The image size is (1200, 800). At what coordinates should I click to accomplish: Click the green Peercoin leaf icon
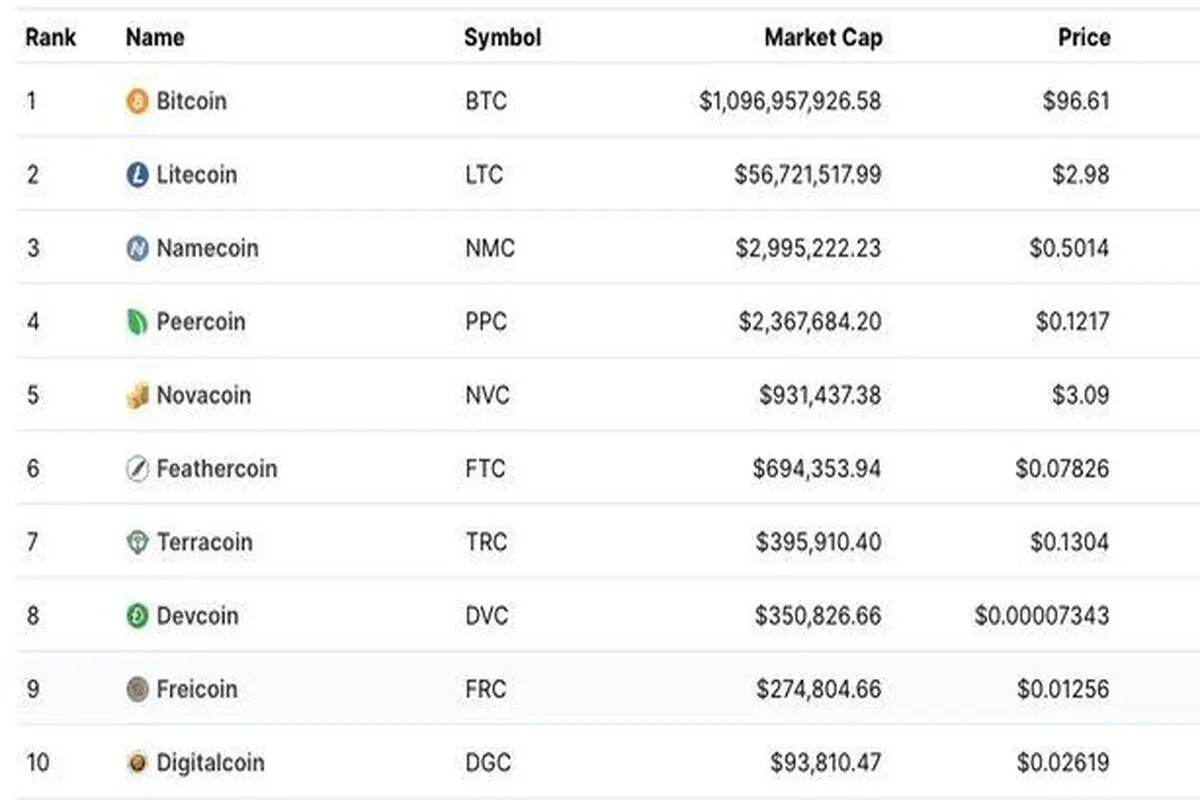coord(137,322)
